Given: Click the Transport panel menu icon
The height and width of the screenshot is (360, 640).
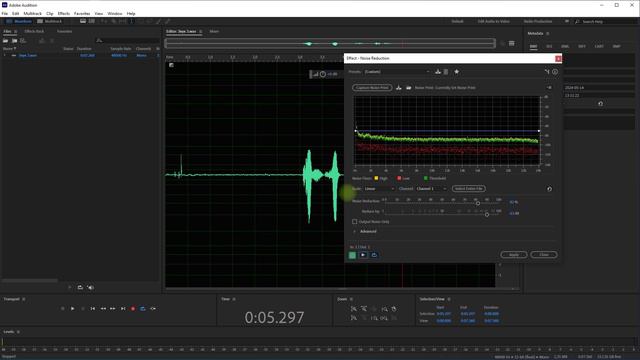Looking at the screenshot, I should [x=24, y=299].
